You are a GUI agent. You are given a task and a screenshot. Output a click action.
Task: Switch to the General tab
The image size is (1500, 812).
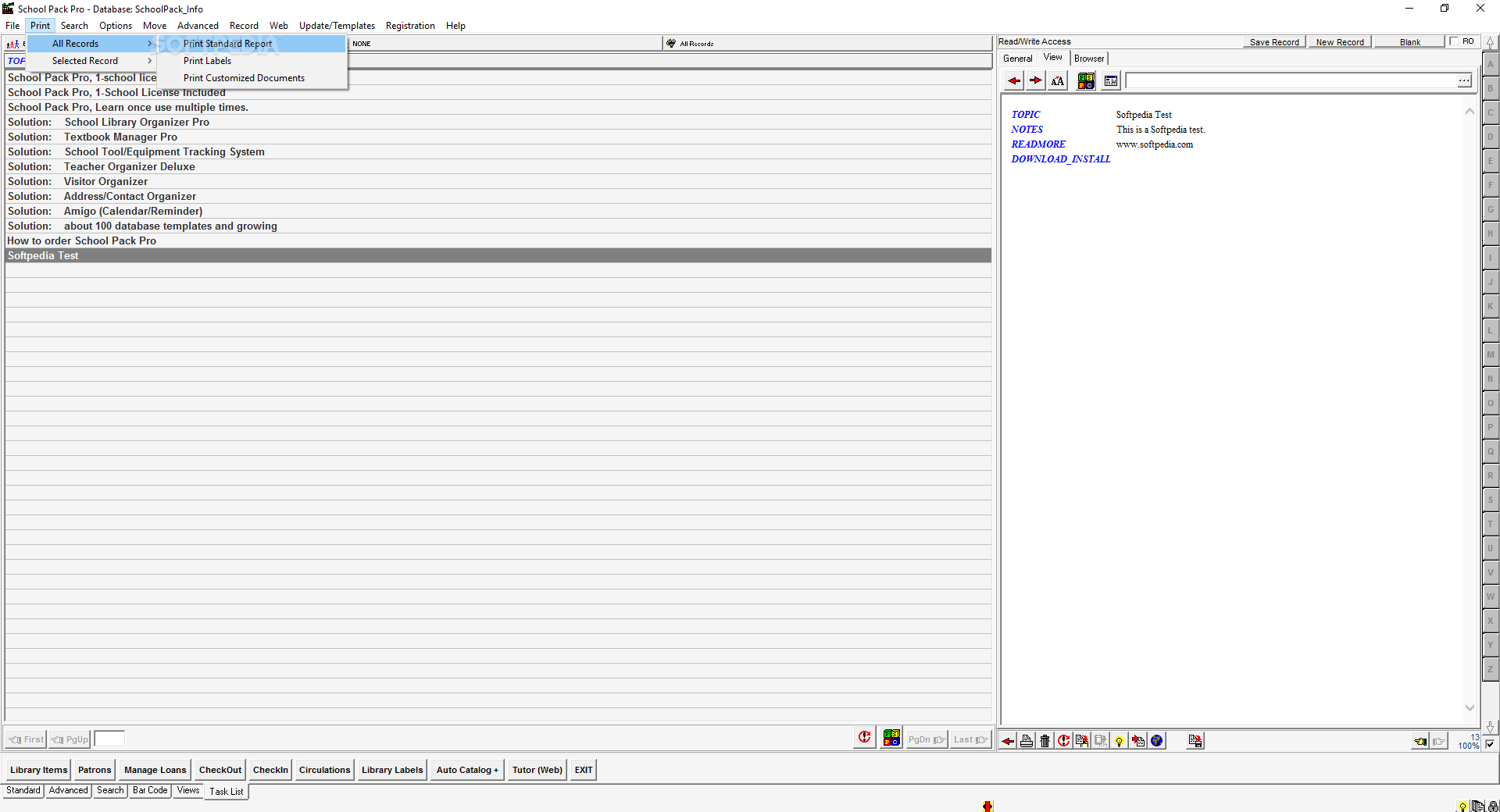pyautogui.click(x=1017, y=59)
